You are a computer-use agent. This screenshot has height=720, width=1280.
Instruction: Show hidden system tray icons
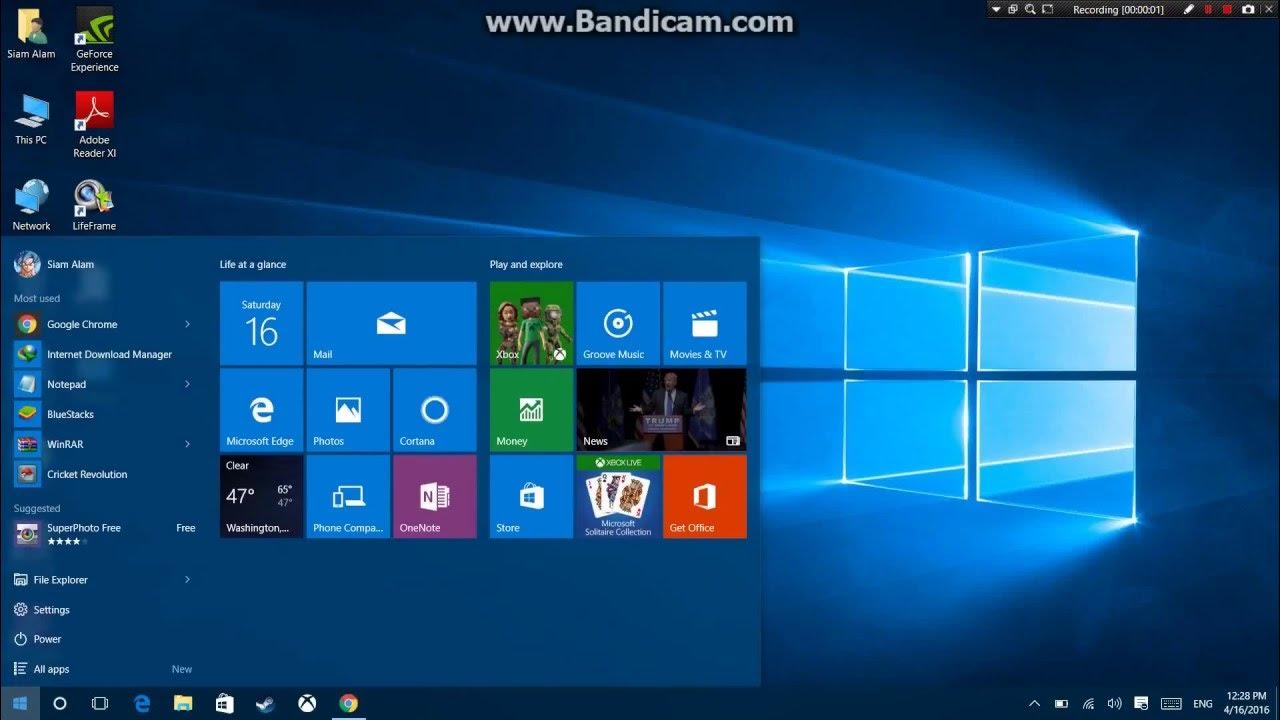1034,704
